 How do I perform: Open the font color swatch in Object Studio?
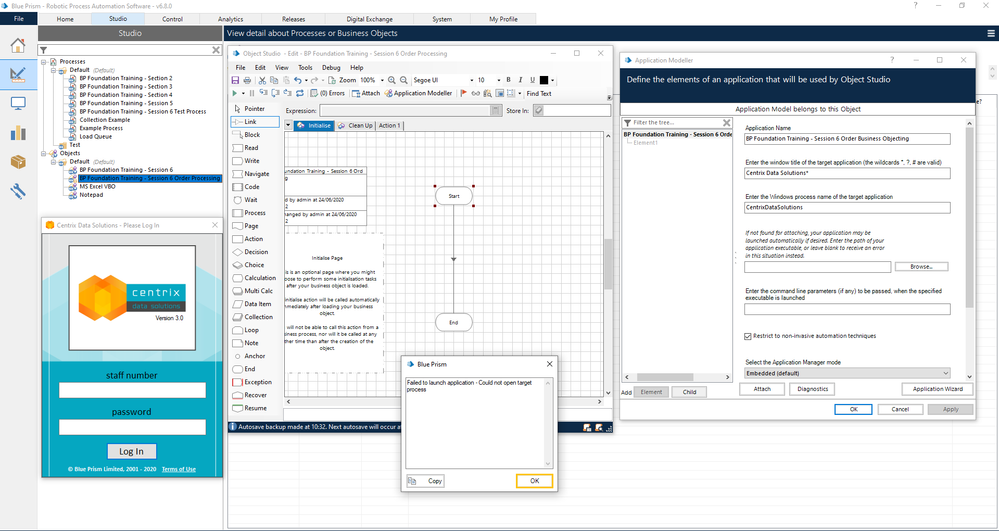tap(543, 80)
